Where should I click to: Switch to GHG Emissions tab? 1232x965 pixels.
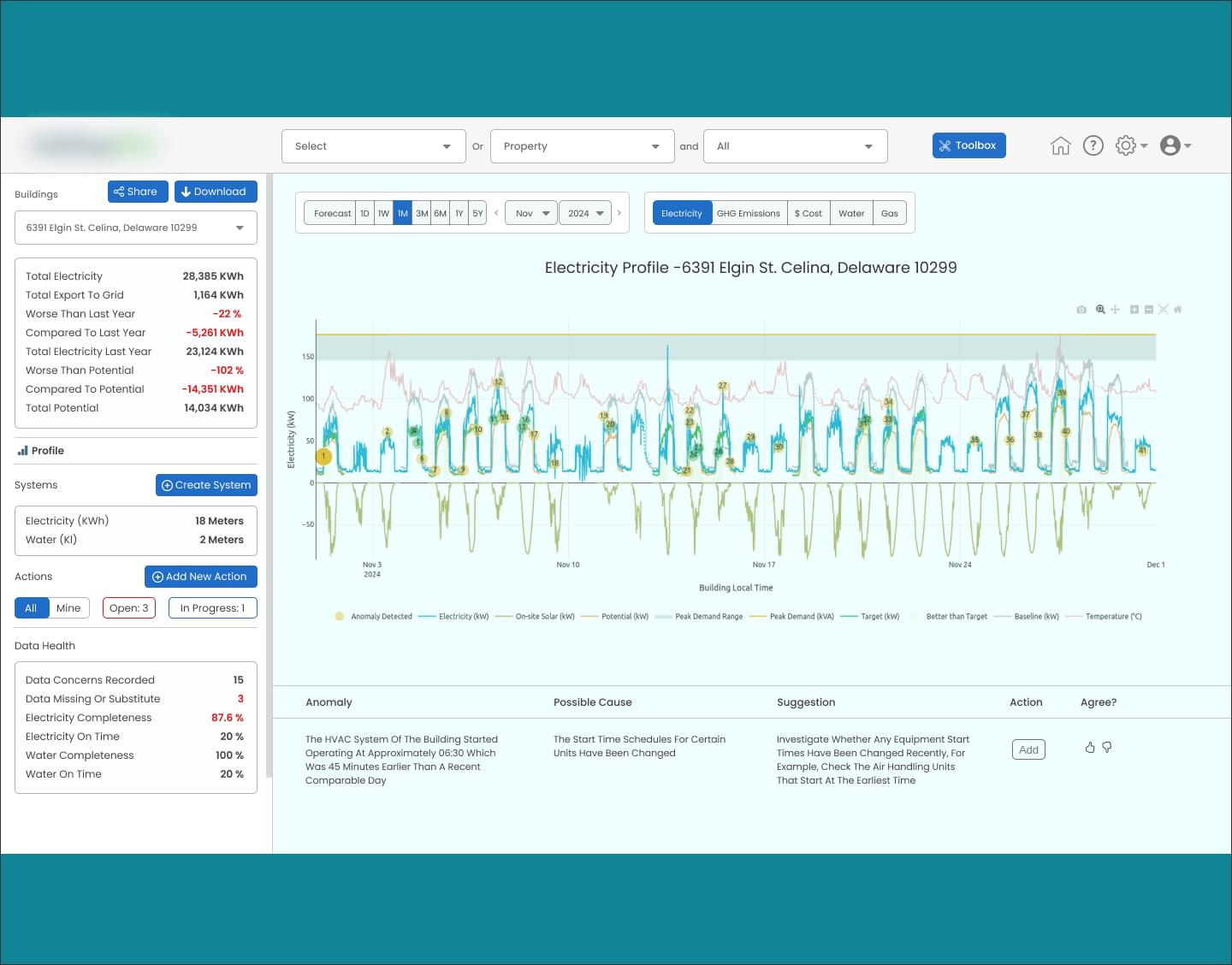point(749,213)
